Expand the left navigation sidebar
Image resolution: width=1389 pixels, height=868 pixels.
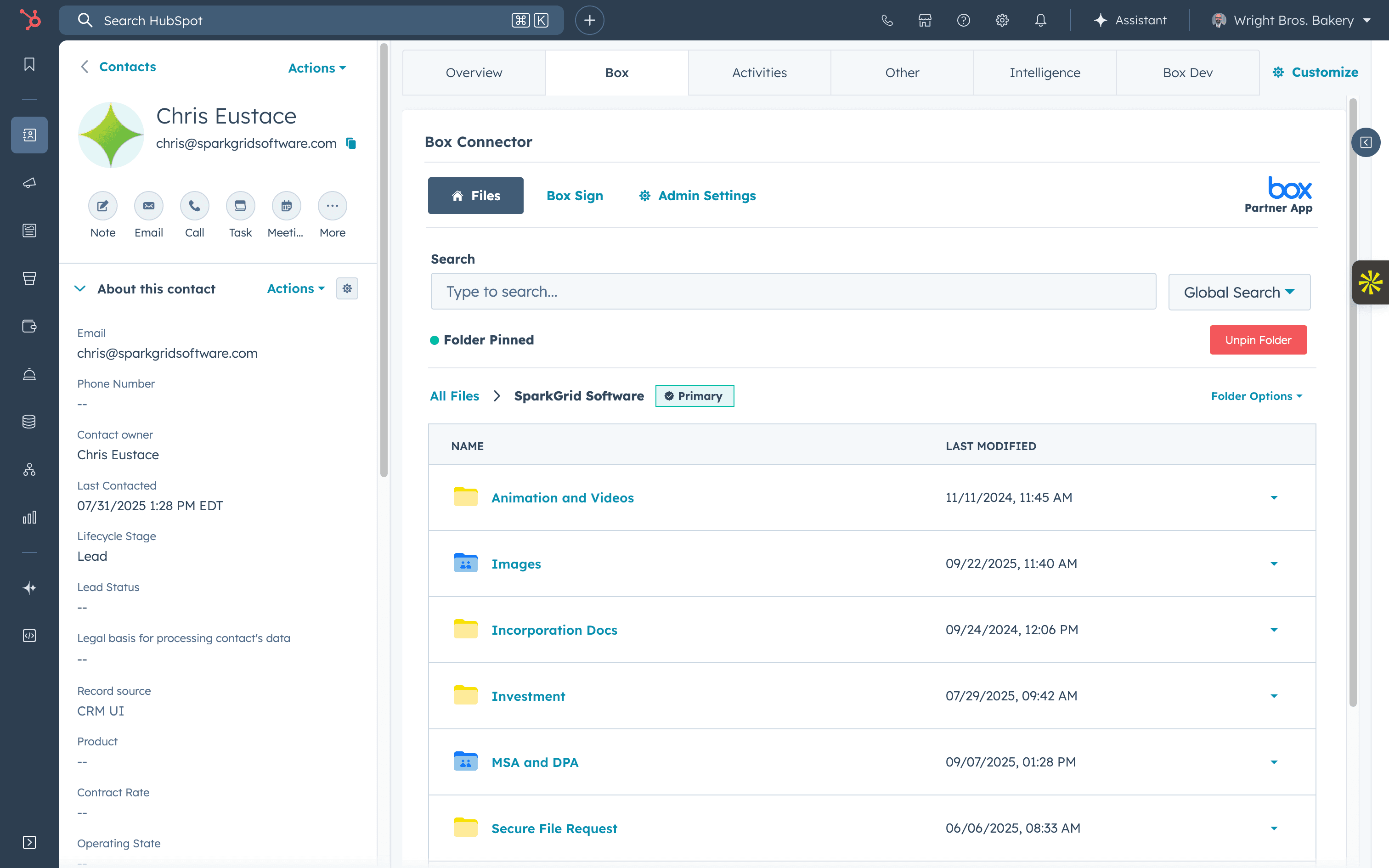pos(29,842)
